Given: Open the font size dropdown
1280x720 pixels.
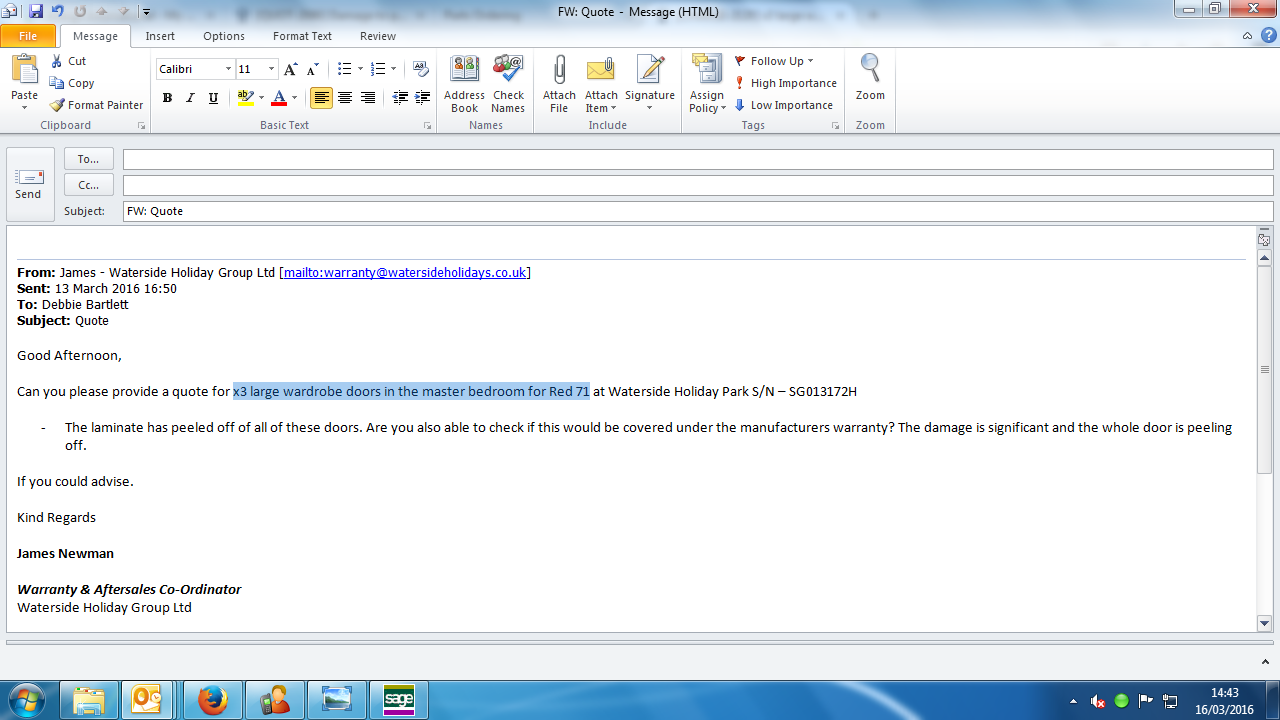Looking at the screenshot, I should click(x=271, y=69).
